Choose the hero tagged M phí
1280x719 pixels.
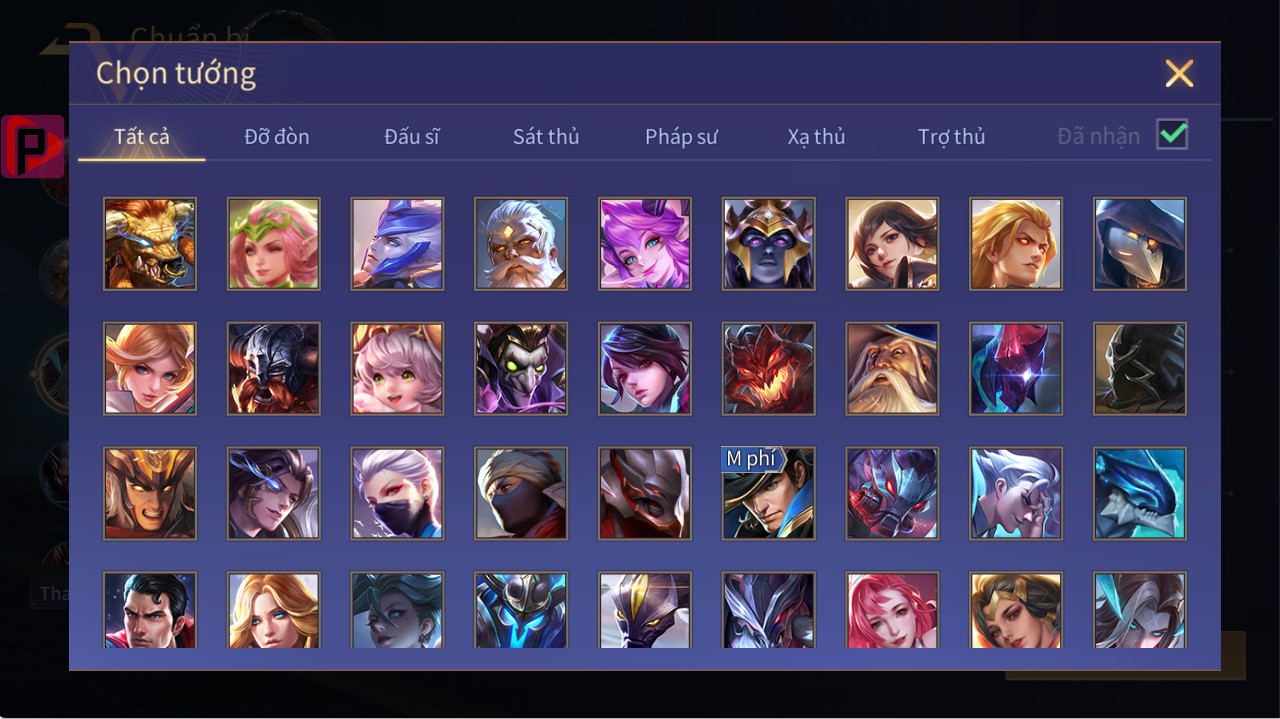pos(769,494)
